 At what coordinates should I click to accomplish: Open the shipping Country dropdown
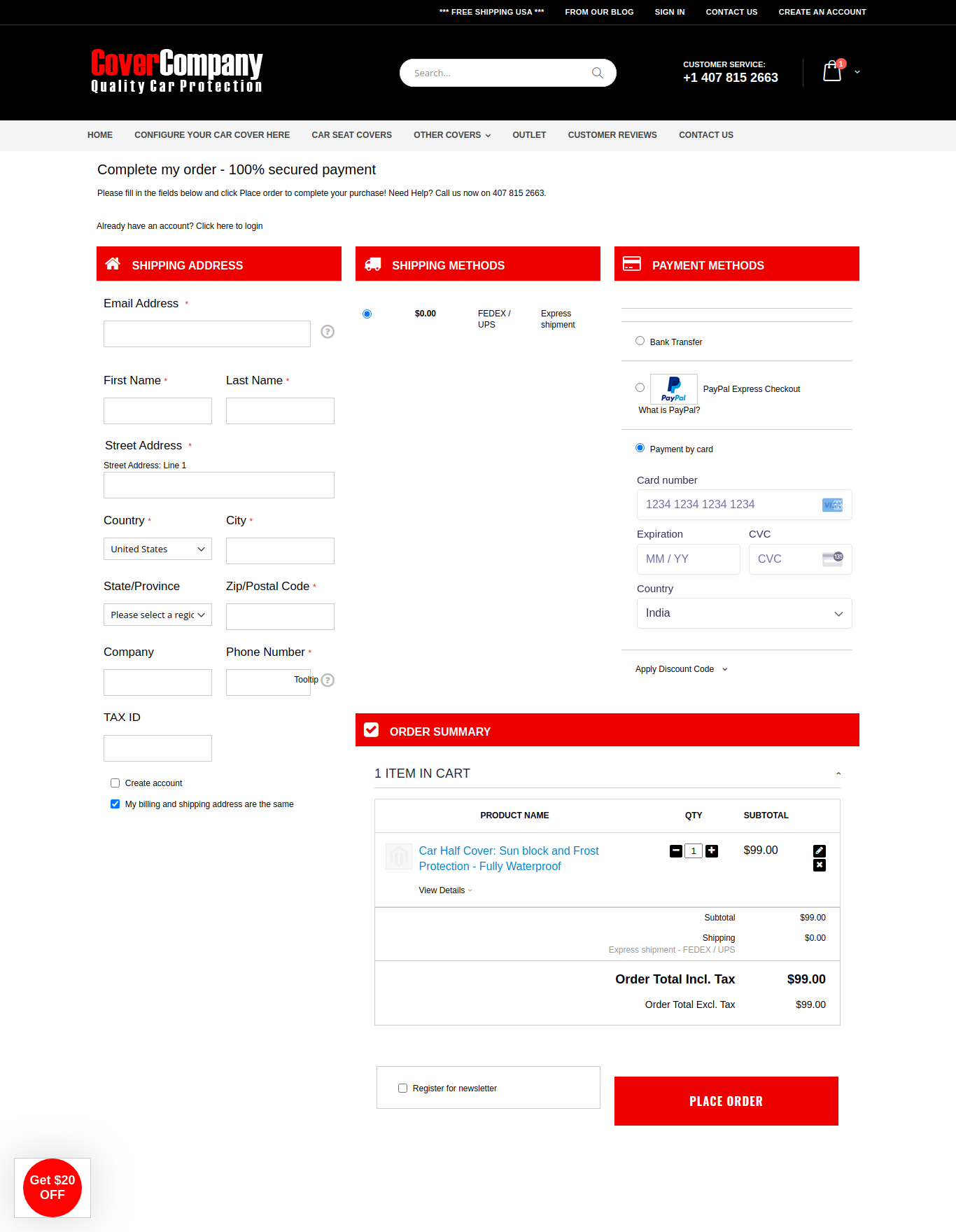tap(157, 549)
